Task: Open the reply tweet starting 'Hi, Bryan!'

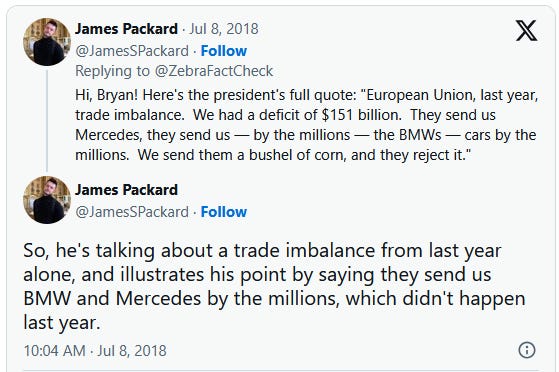Action: pyautogui.click(x=307, y=125)
